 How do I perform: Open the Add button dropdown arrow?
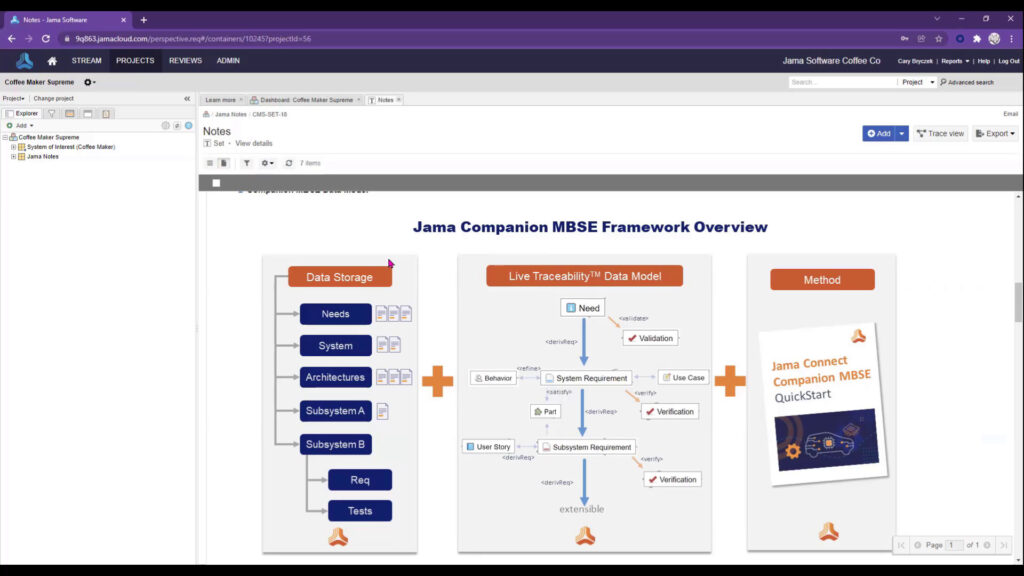pyautogui.click(x=902, y=133)
